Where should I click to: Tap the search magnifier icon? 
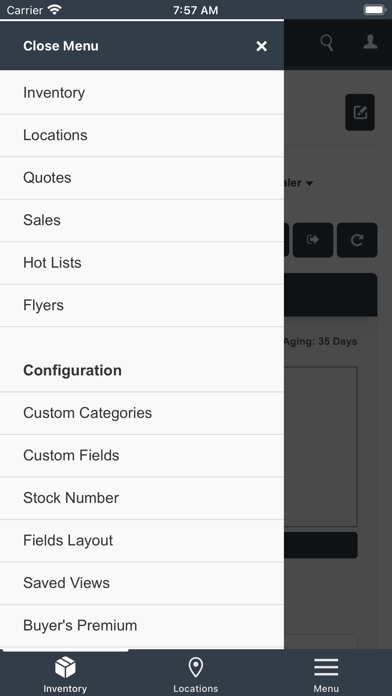tap(327, 43)
